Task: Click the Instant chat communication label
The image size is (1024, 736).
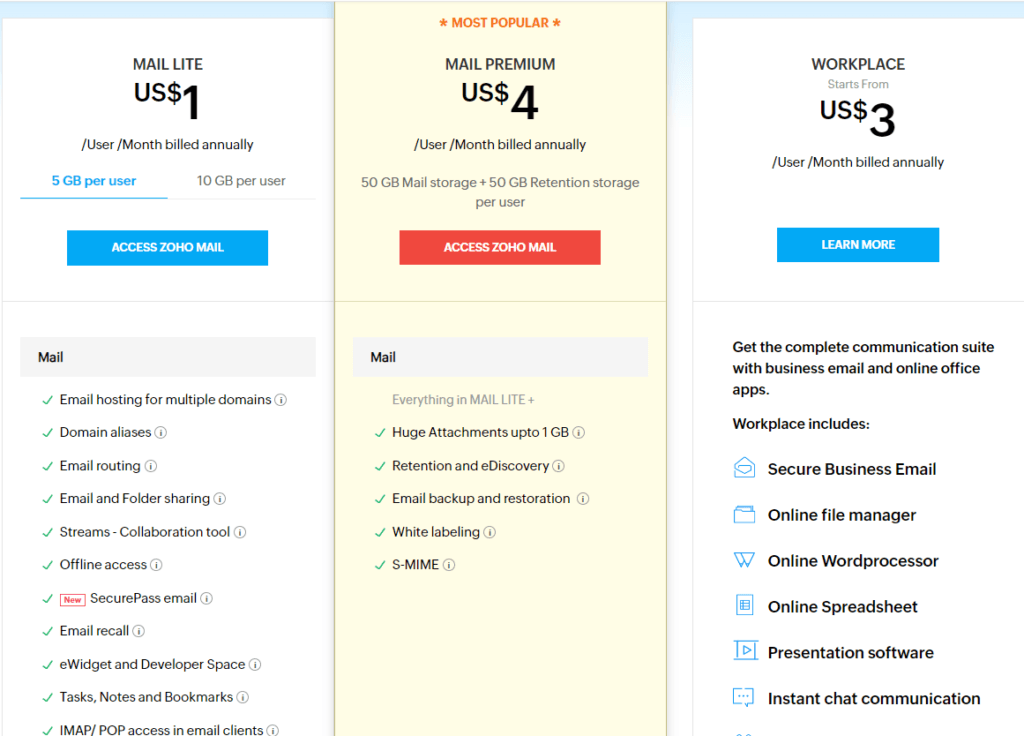Action: point(874,699)
